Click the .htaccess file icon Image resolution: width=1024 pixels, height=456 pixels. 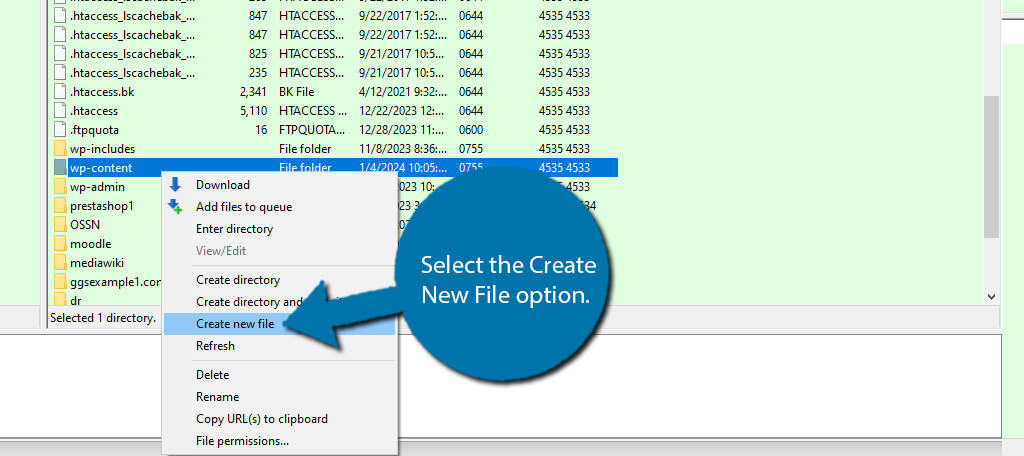pos(60,111)
